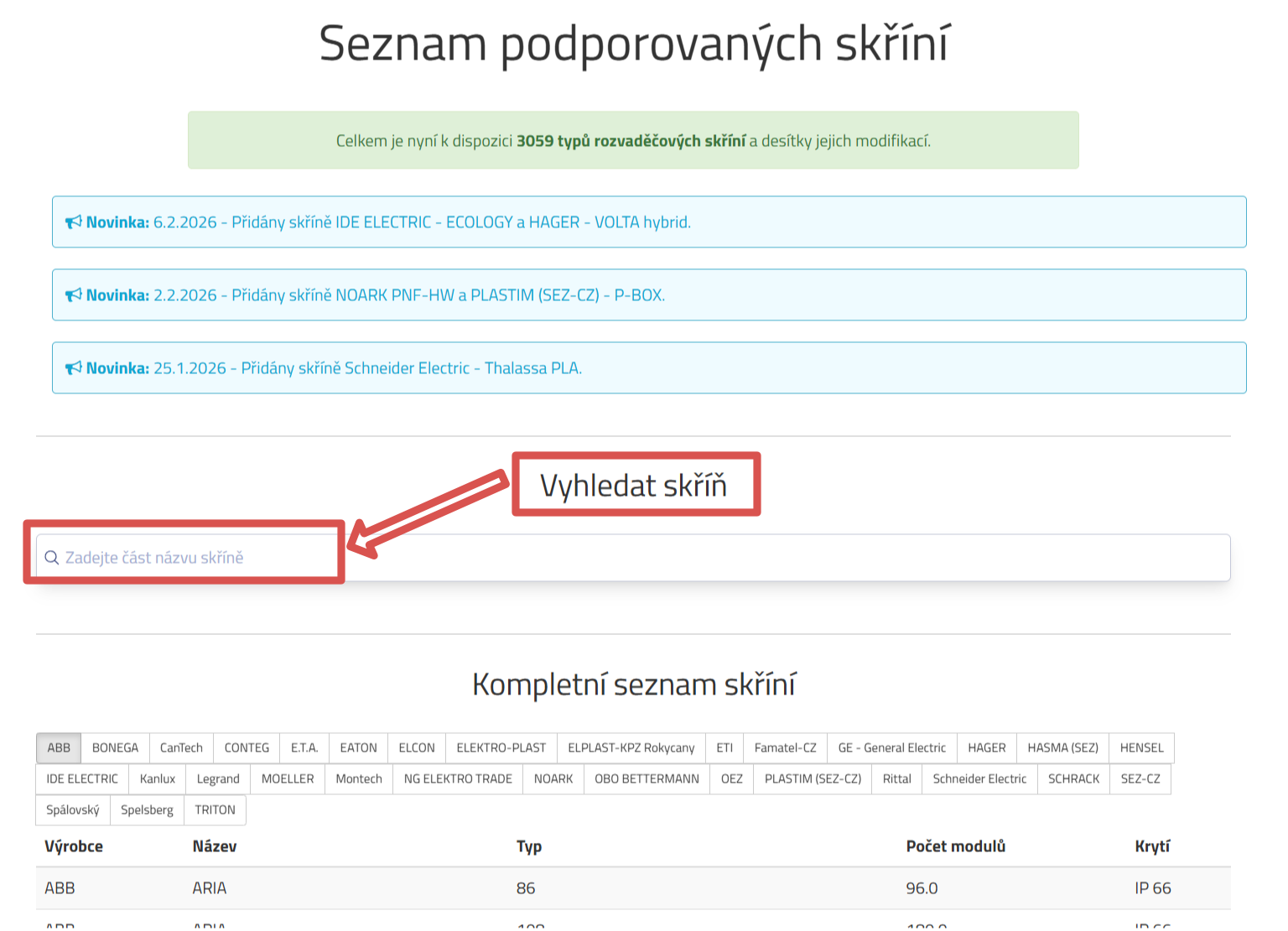Image resolution: width=1288 pixels, height=931 pixels.
Task: Choose the TRITON manufacturer tab
Action: (x=215, y=809)
